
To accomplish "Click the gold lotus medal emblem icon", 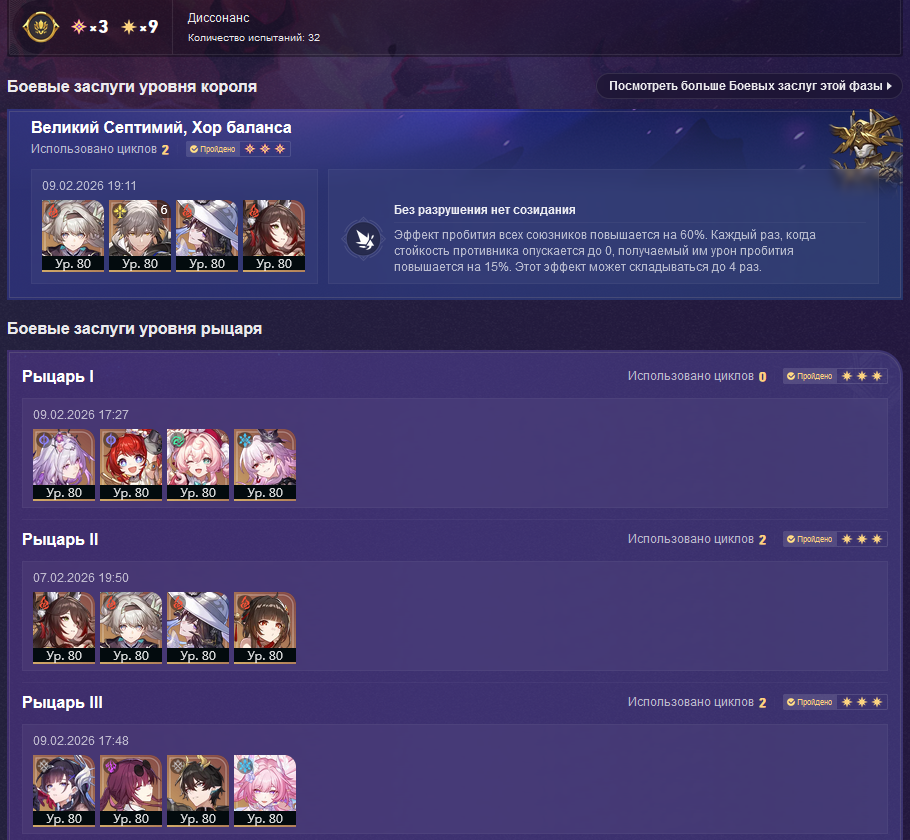I will pos(40,27).
